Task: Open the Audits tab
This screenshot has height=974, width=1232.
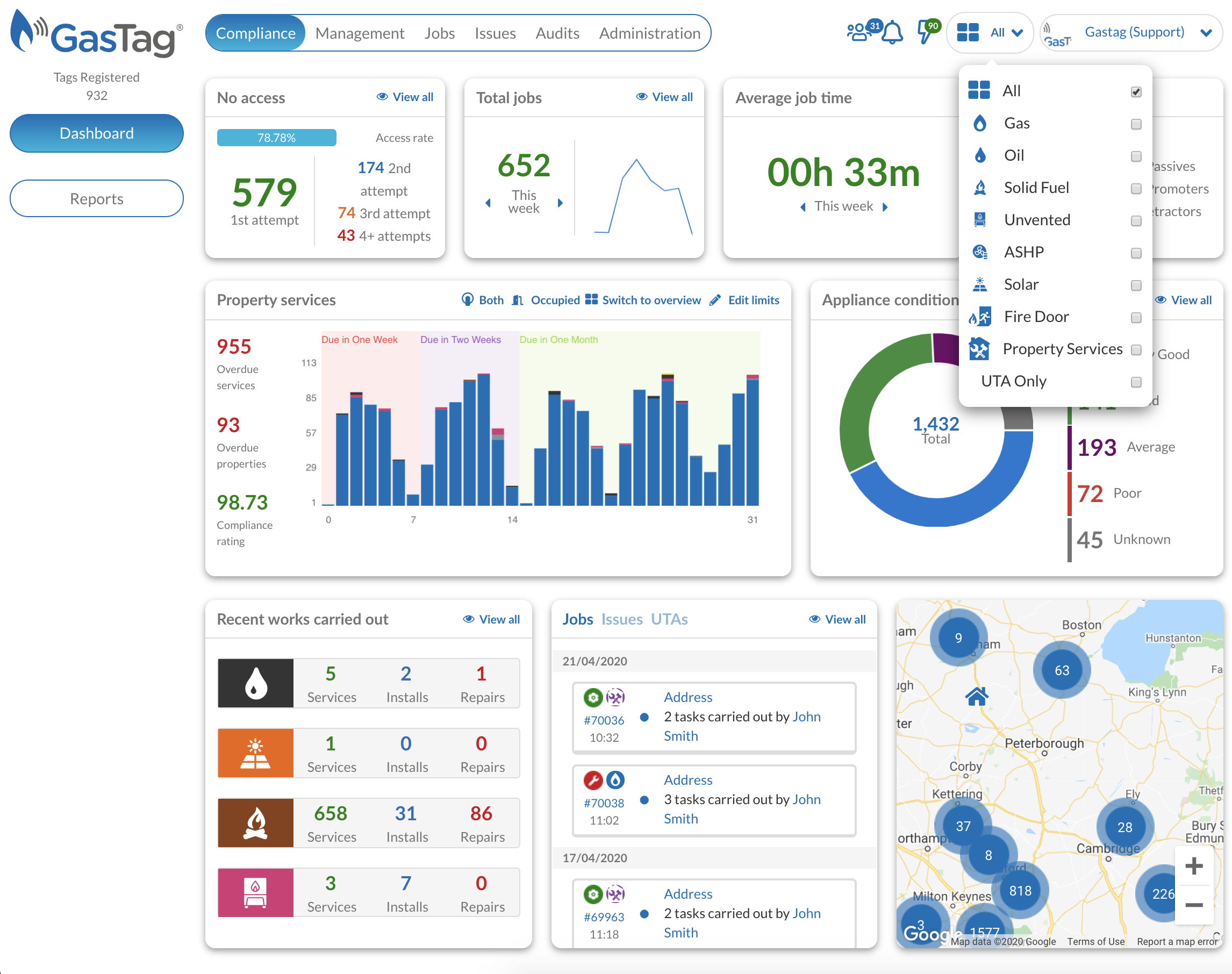Action: click(557, 33)
